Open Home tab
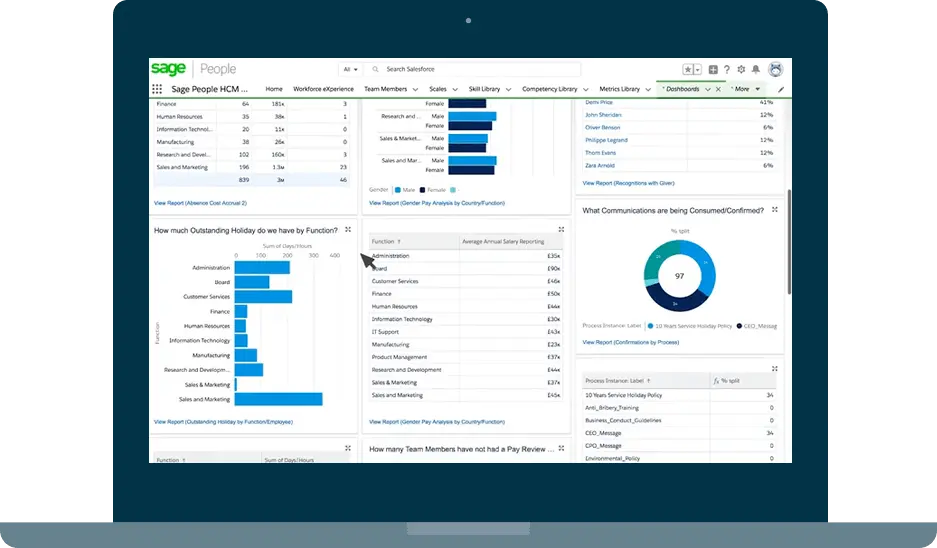The width and height of the screenshot is (937, 548). (274, 89)
